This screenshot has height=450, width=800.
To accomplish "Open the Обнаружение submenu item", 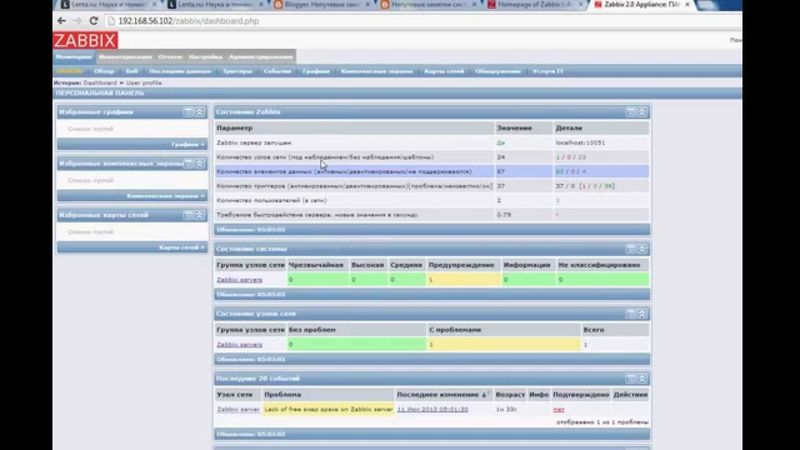I will (x=498, y=71).
